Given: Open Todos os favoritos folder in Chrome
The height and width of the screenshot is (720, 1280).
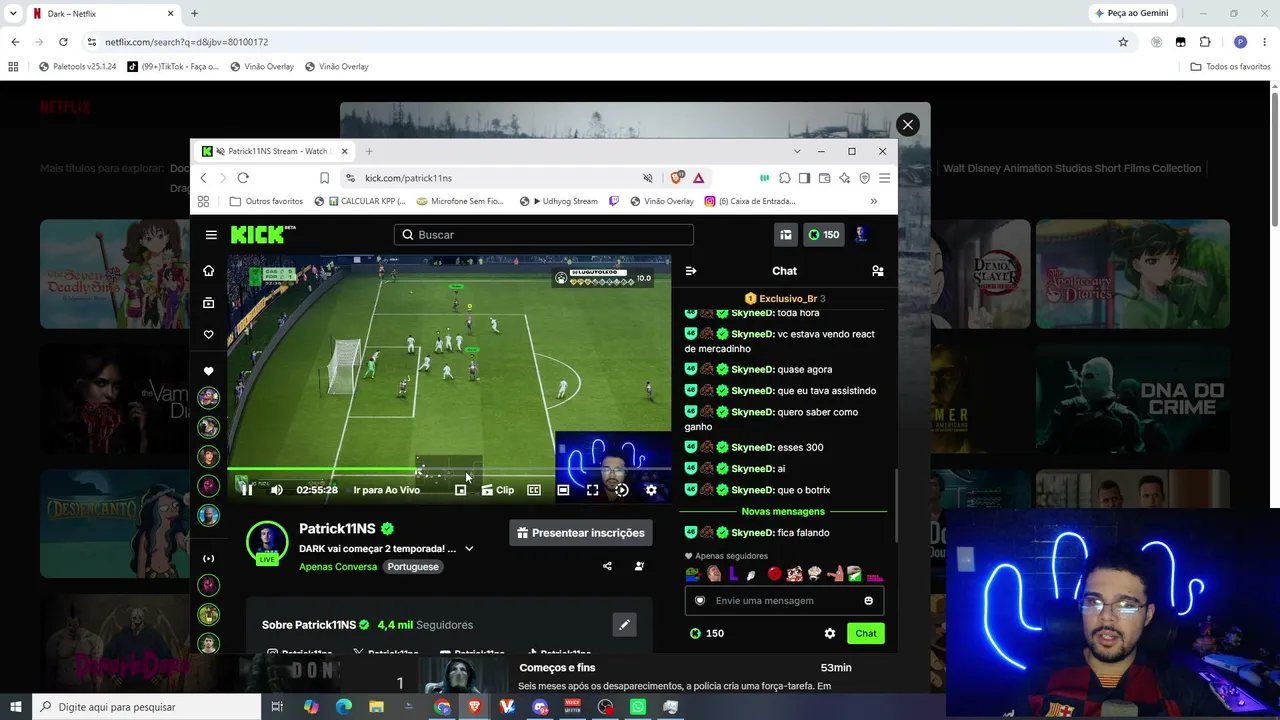Looking at the screenshot, I should 1230,67.
